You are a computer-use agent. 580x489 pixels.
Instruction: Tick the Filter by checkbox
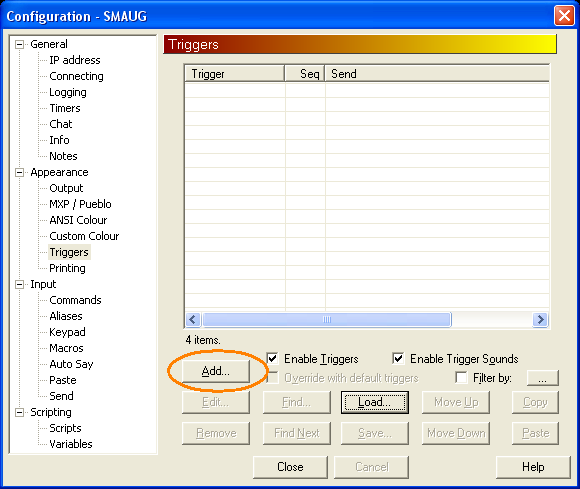(x=461, y=378)
